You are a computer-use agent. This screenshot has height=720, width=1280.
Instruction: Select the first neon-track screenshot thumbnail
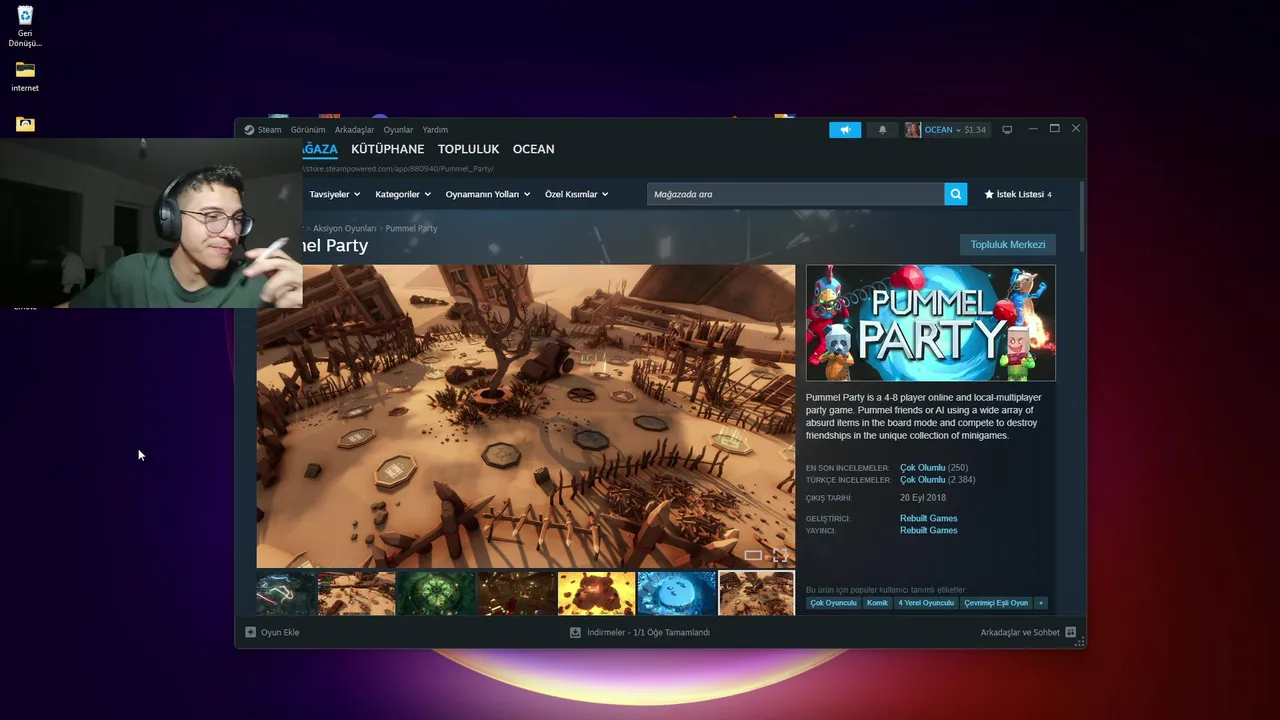(x=286, y=593)
